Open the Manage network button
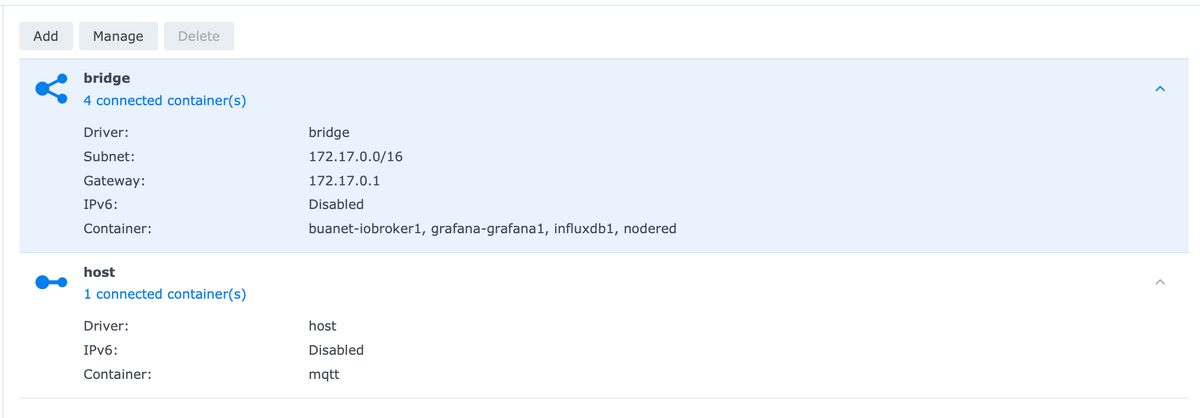Viewport: 1200px width, 418px height. [x=118, y=36]
